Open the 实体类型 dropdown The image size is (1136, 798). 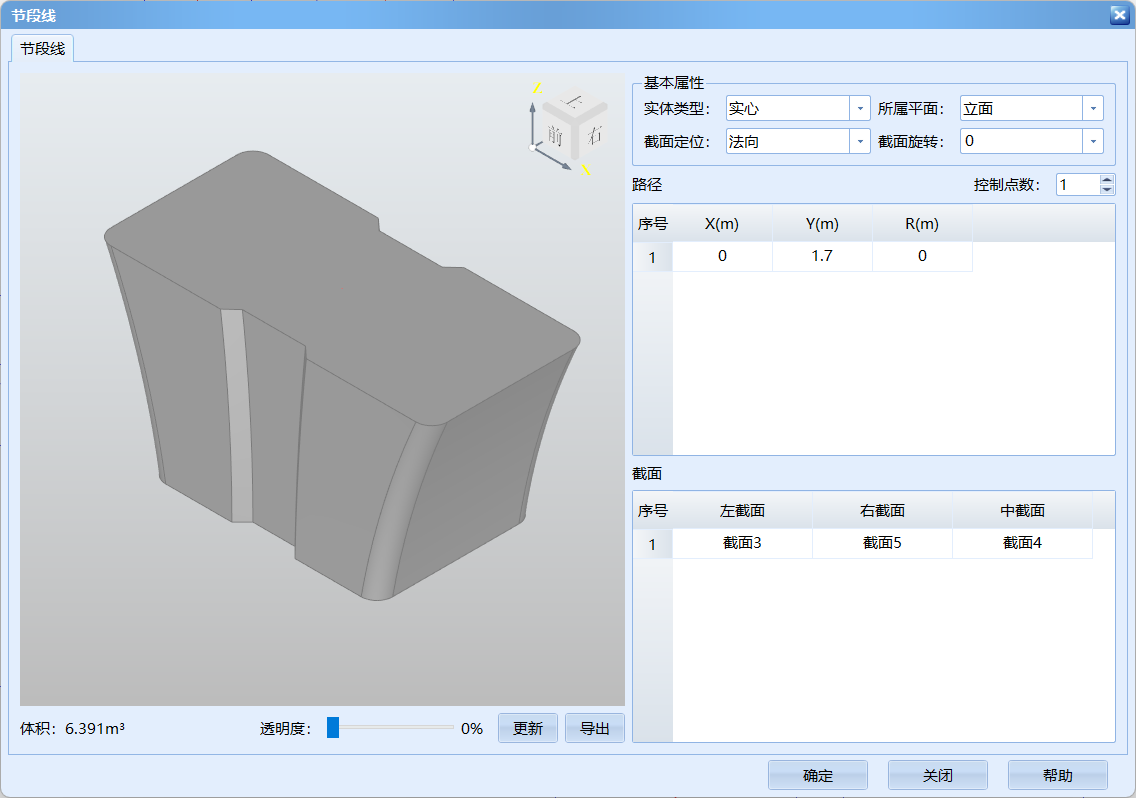(860, 109)
